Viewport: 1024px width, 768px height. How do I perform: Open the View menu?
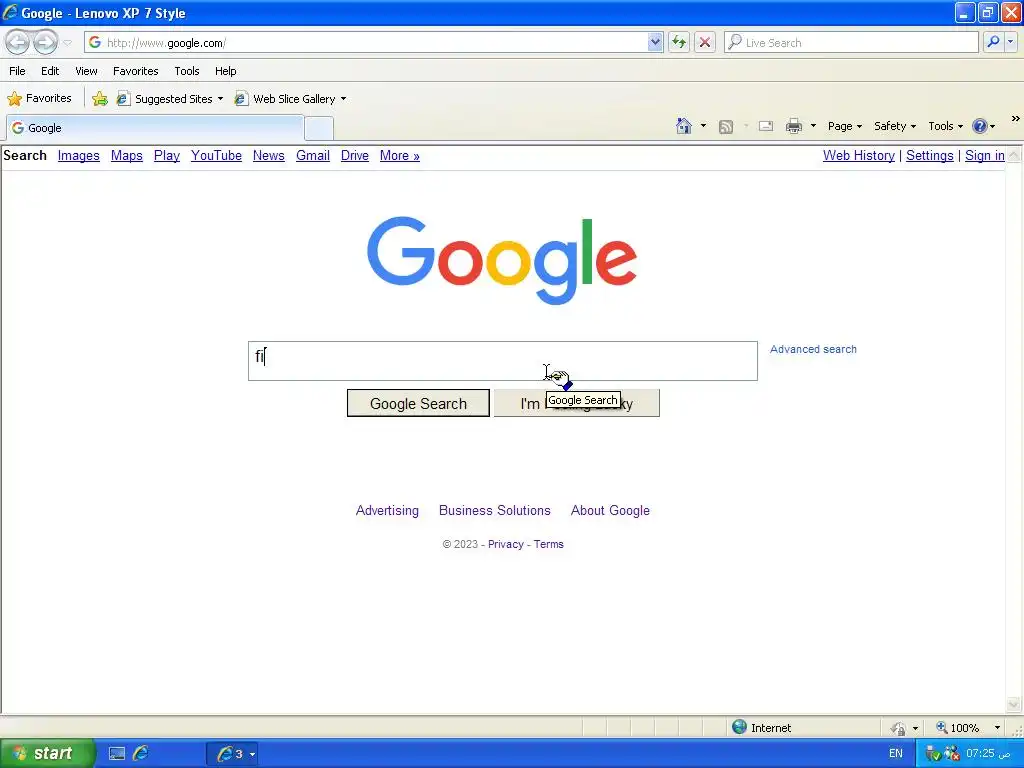pos(86,71)
